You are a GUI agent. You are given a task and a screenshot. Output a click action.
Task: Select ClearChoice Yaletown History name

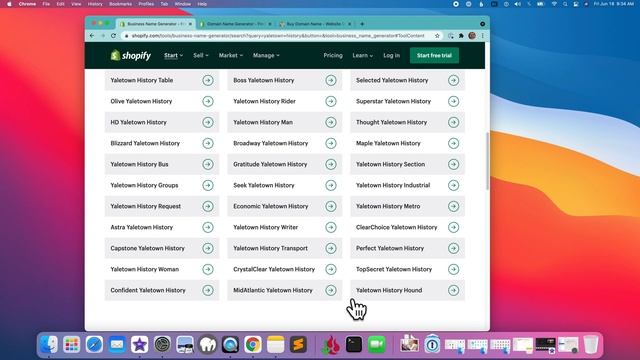(x=396, y=227)
